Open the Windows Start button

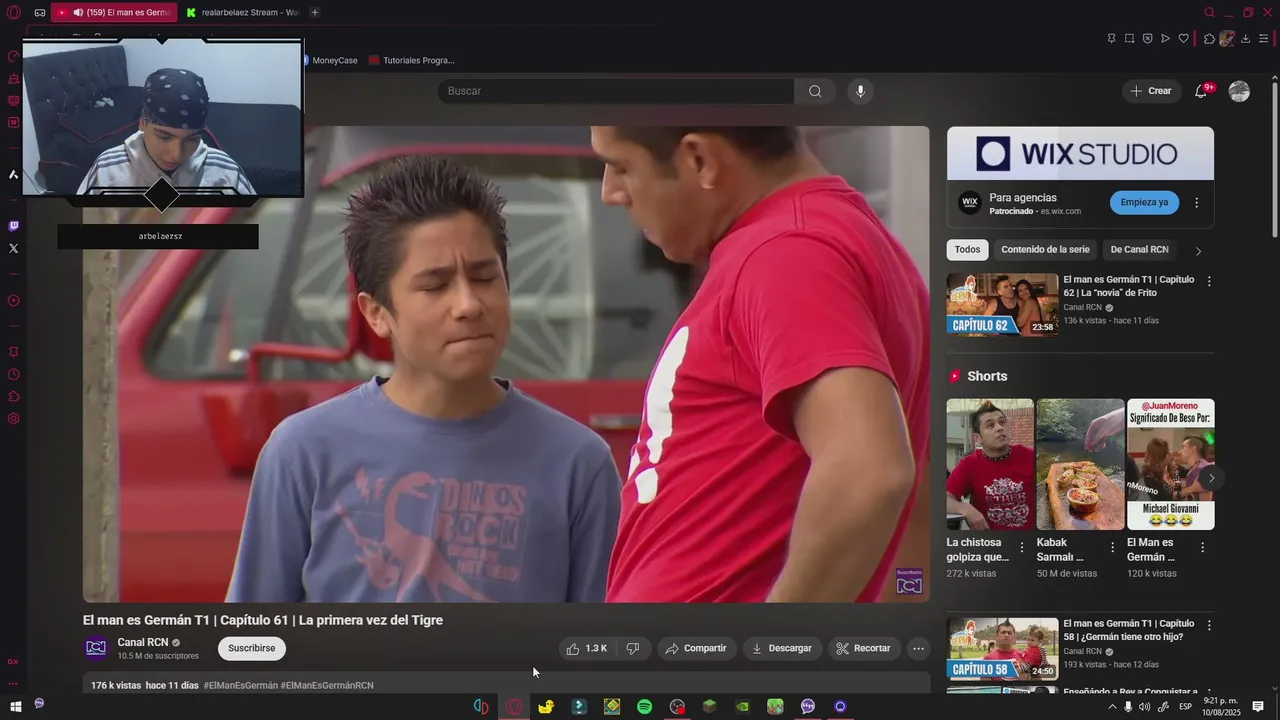click(x=15, y=706)
